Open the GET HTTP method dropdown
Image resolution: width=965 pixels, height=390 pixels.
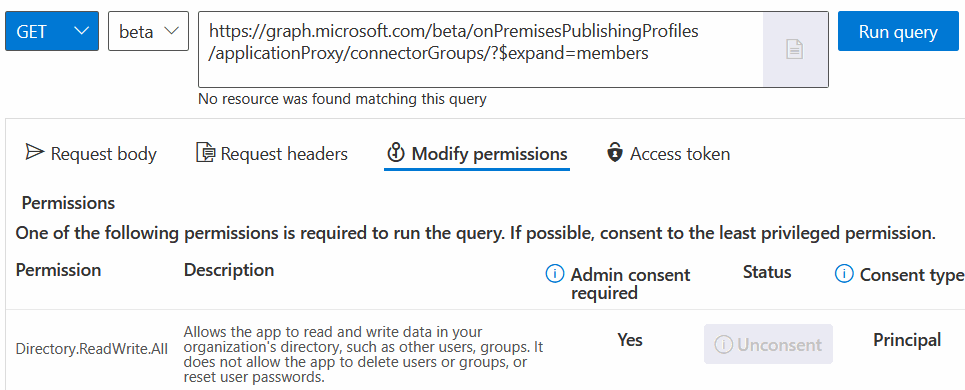coord(52,31)
